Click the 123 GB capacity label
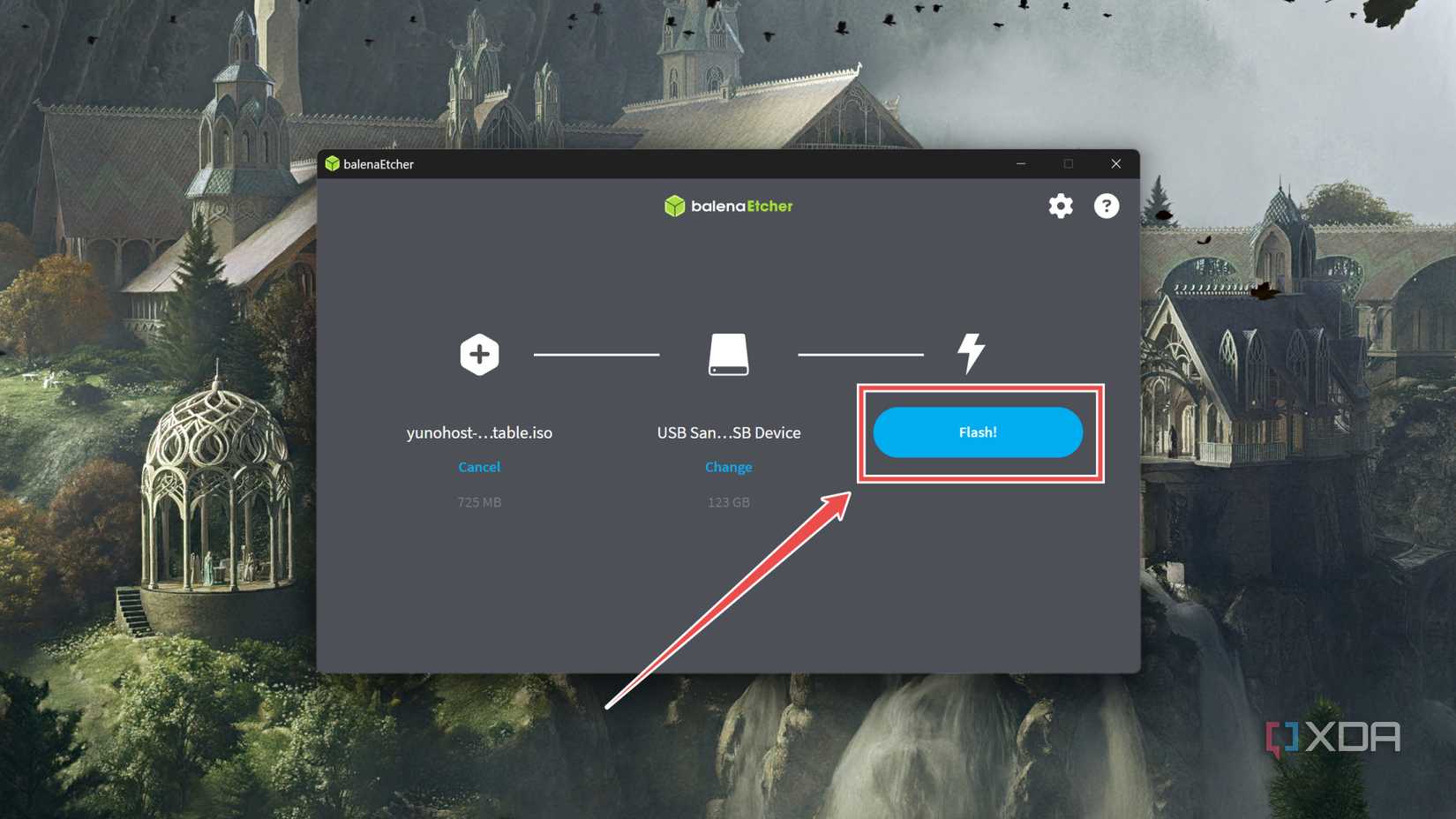 tap(728, 501)
